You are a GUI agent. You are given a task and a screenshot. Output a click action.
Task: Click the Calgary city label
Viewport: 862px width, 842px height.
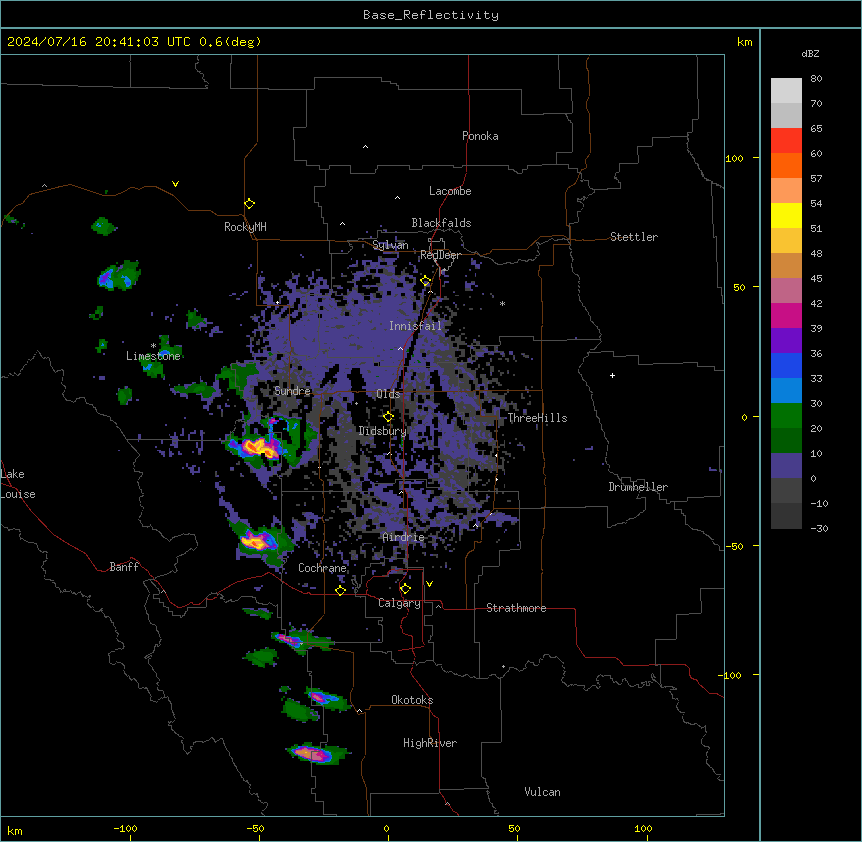coord(399,603)
